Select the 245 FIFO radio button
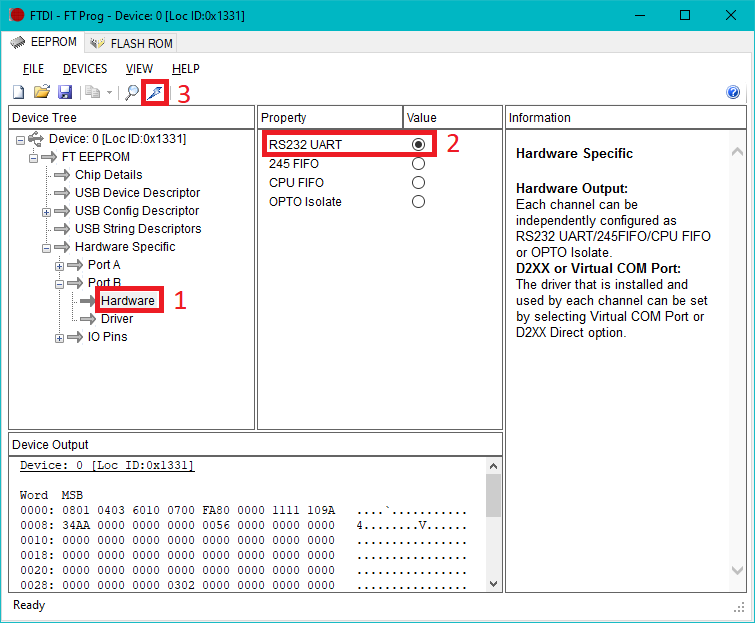755x623 pixels. tap(418, 164)
